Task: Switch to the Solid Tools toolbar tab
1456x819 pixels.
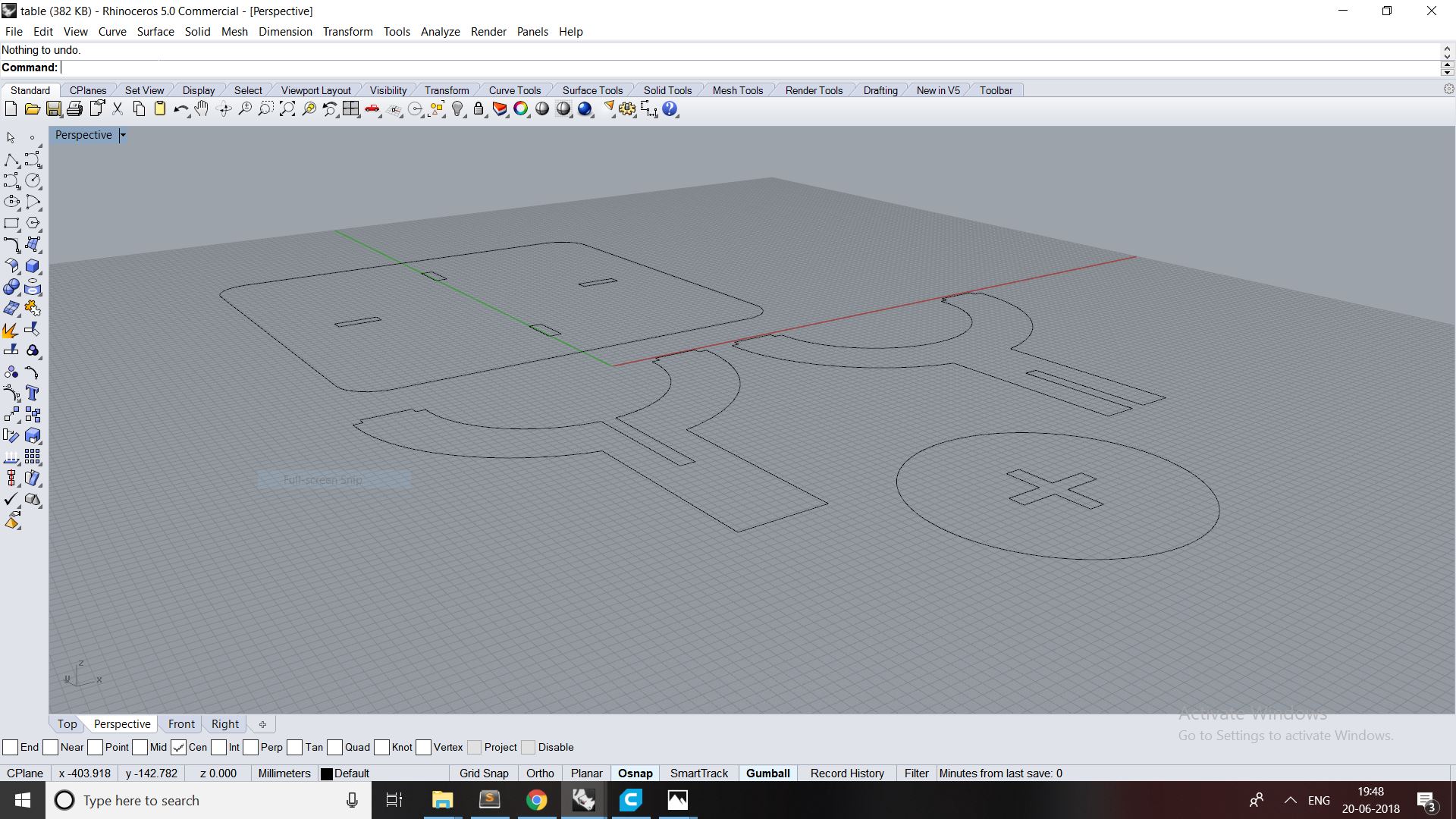Action: [667, 90]
